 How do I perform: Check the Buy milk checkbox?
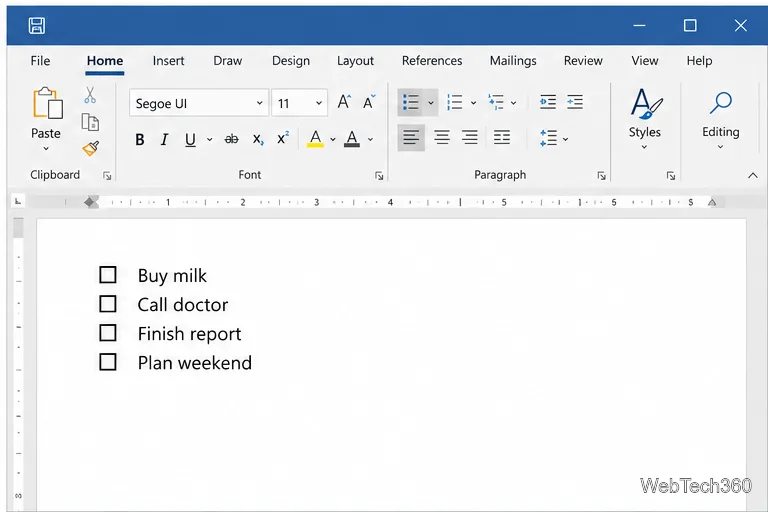pyautogui.click(x=108, y=275)
